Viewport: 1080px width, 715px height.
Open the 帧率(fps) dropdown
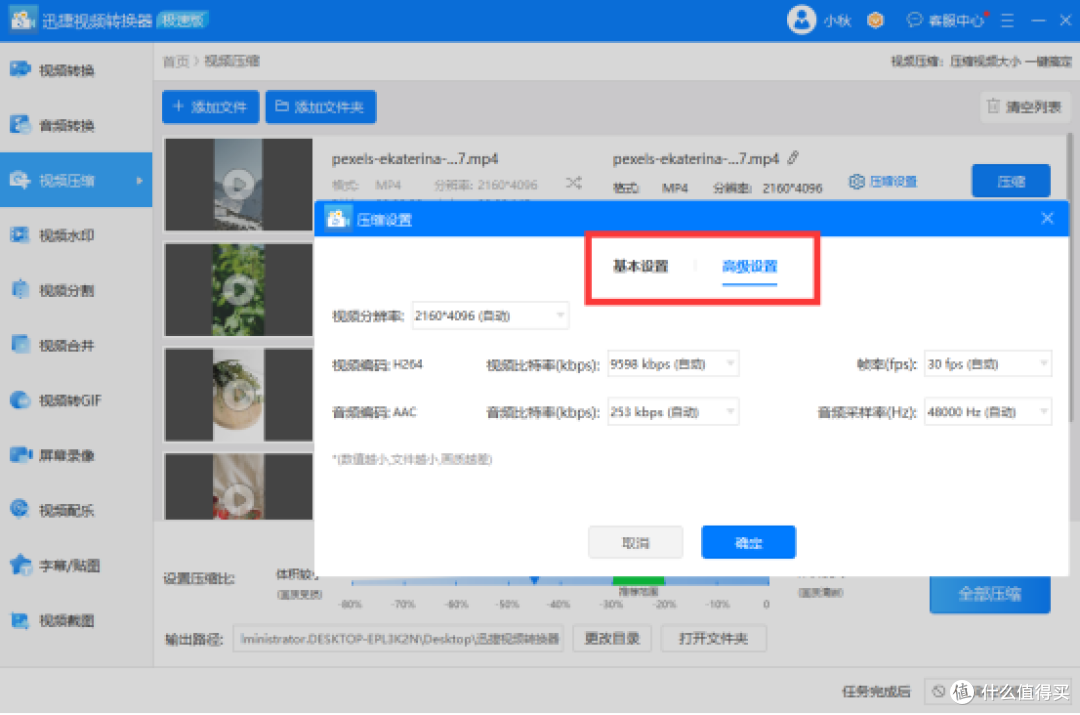pos(988,364)
